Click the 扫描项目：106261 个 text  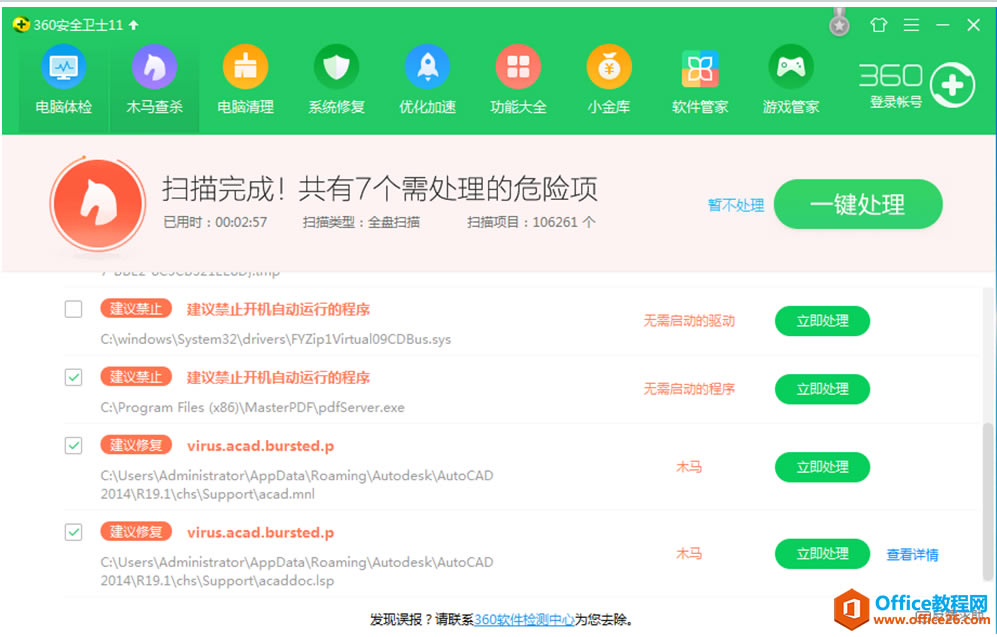pos(531,223)
